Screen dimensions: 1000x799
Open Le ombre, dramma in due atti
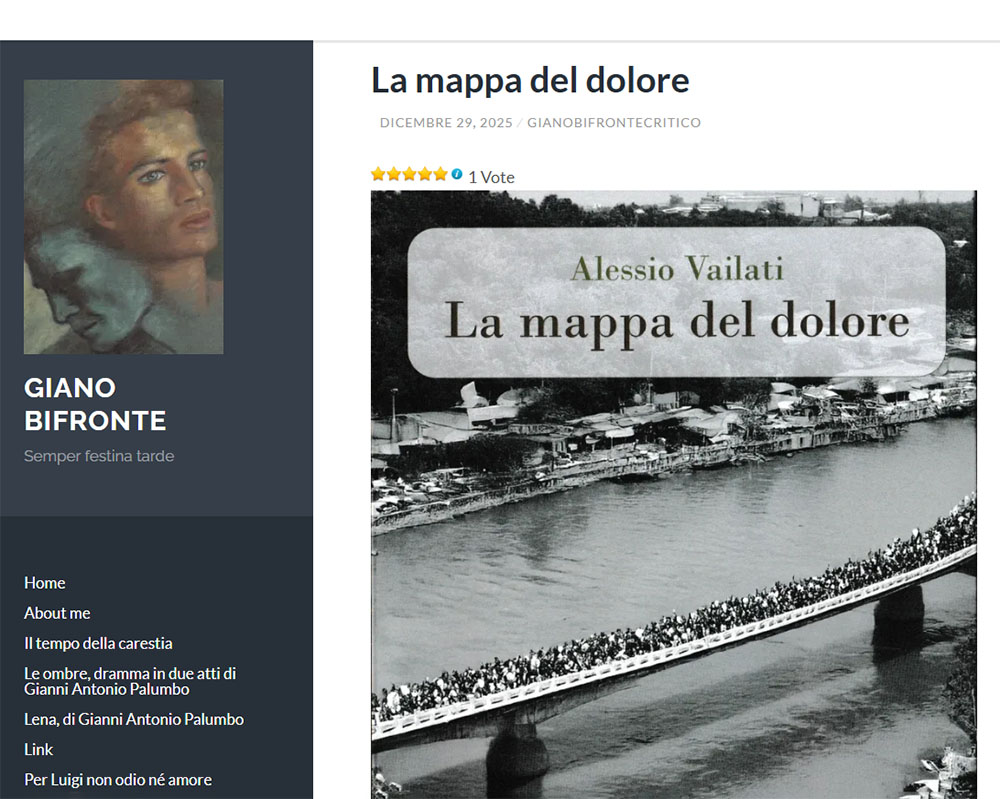(x=130, y=681)
